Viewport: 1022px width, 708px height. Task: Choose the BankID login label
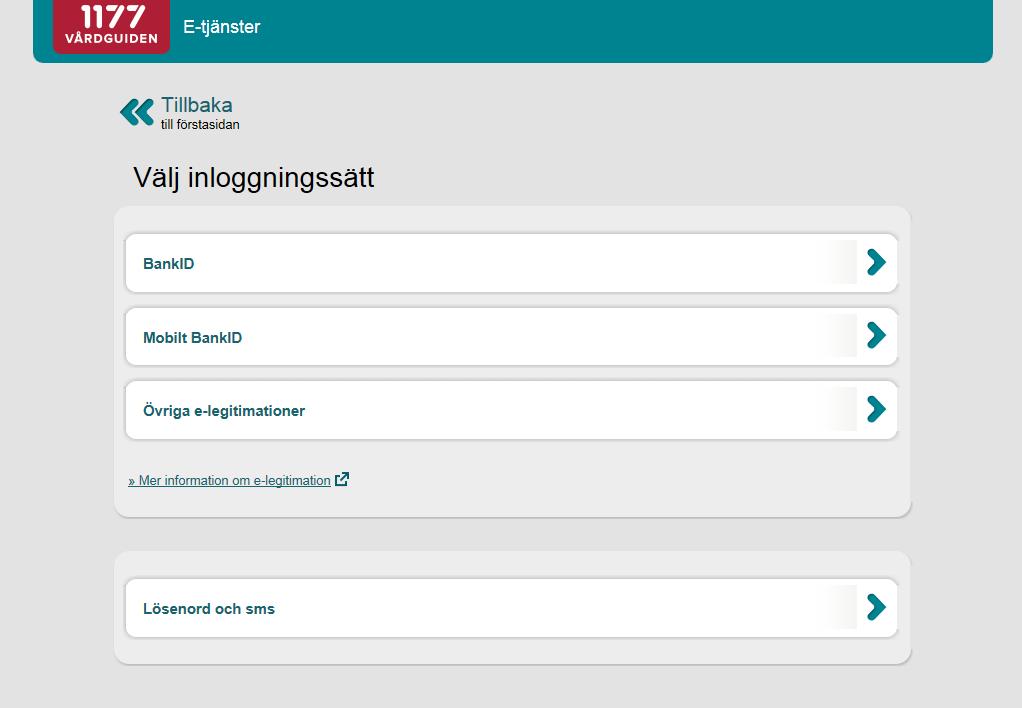click(x=169, y=264)
